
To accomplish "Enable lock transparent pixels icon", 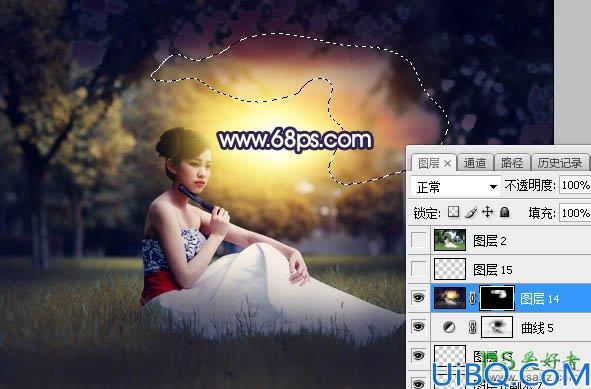I will (453, 212).
